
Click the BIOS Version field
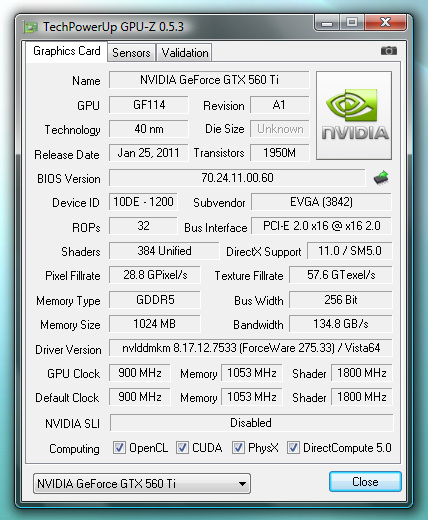[237, 178]
